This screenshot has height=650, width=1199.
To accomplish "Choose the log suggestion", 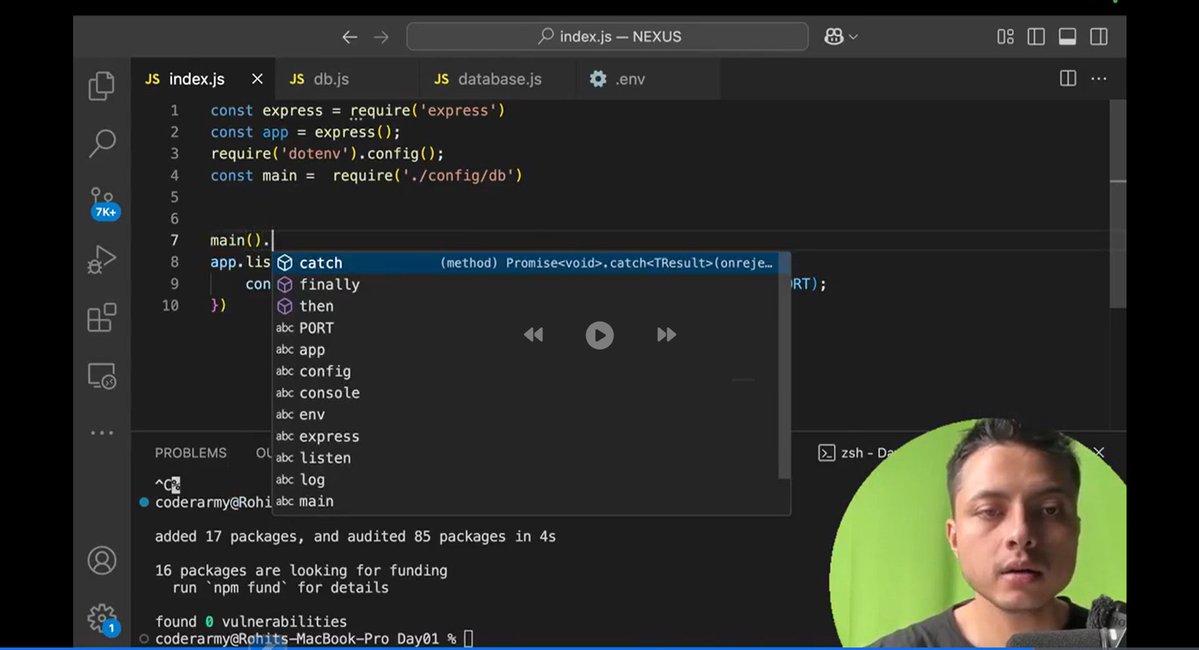I will pyautogui.click(x=525, y=479).
